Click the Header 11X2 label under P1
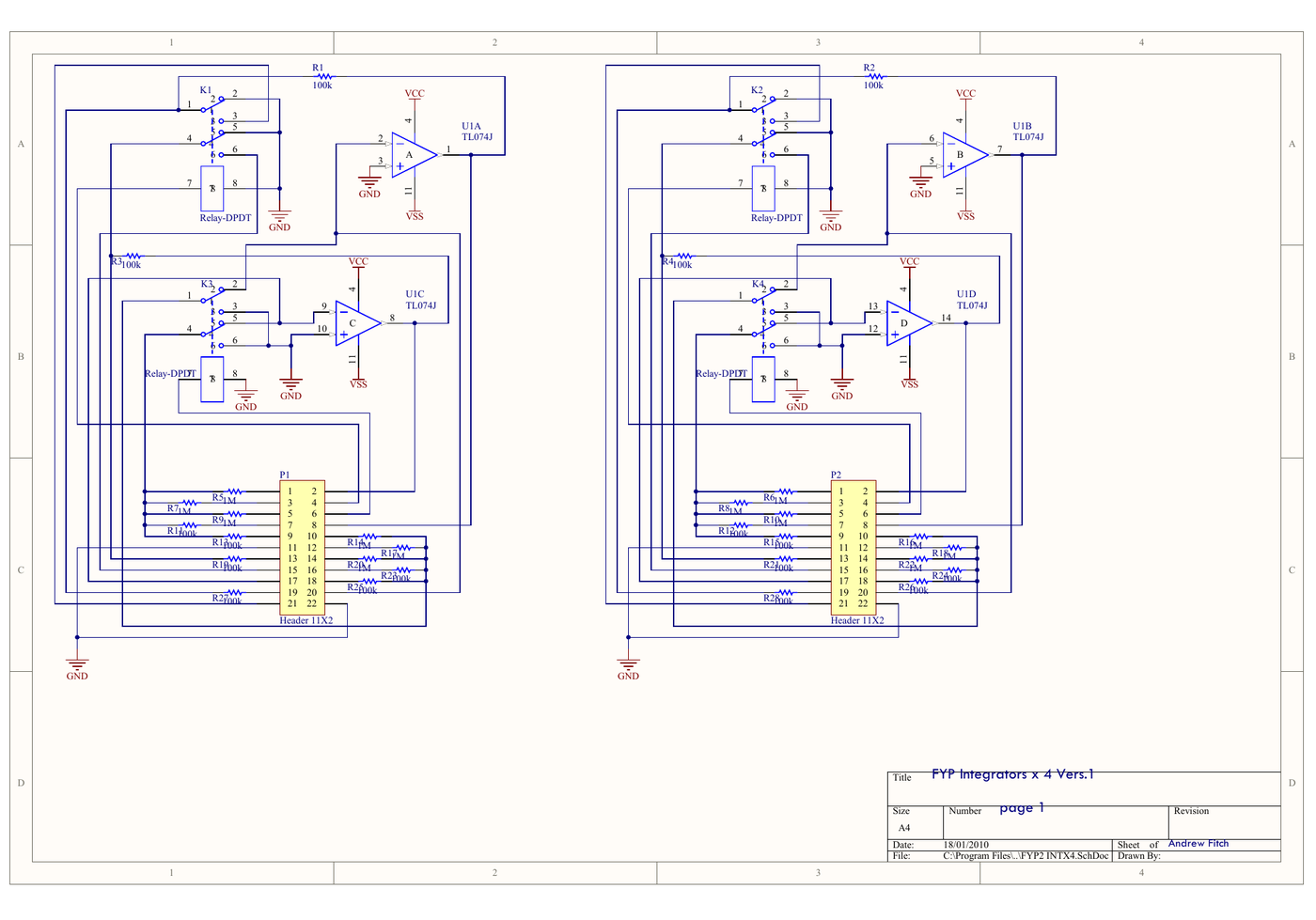Viewport: 1316px width, 920px height. (306, 620)
